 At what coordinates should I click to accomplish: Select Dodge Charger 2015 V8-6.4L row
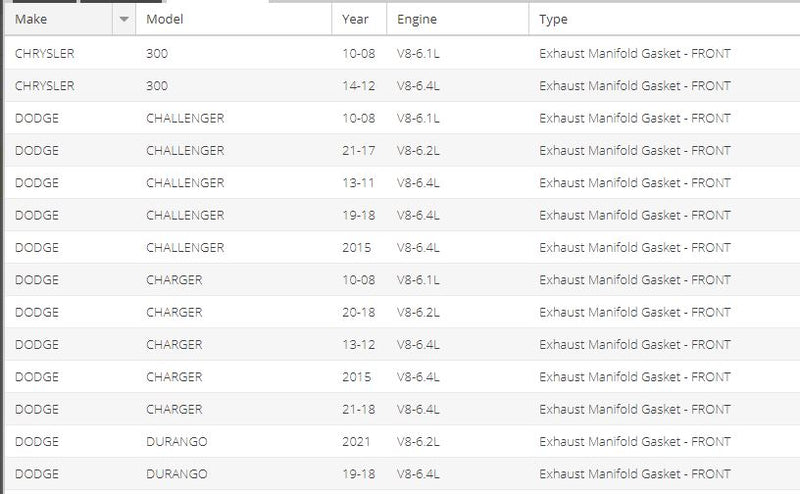pyautogui.click(x=403, y=377)
